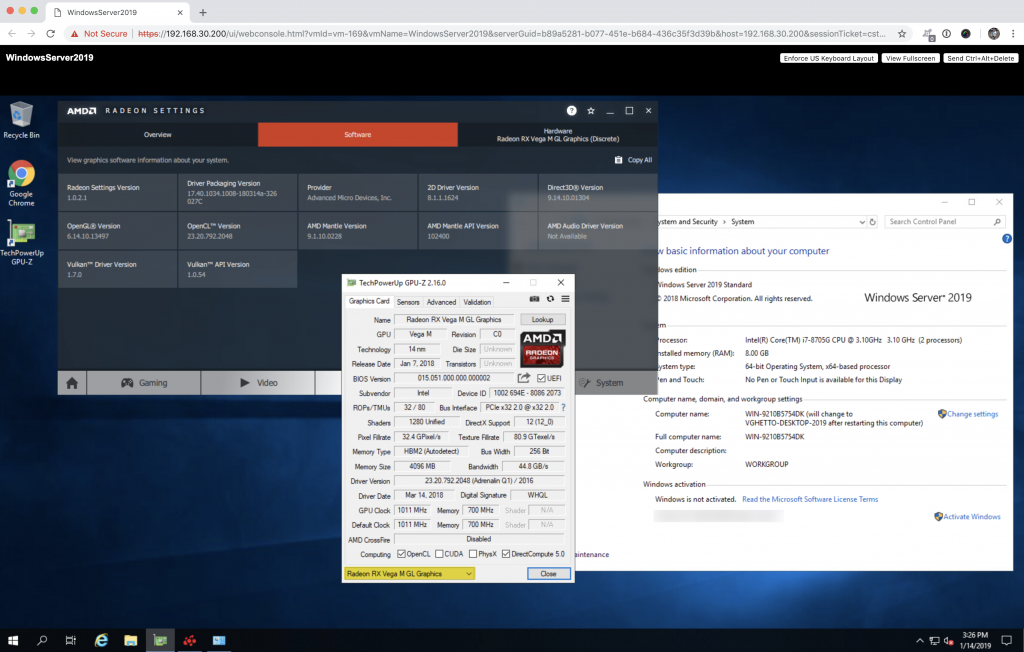This screenshot has width=1024, height=652.
Task: Click the taskbar search magnifier icon
Action: click(42, 640)
